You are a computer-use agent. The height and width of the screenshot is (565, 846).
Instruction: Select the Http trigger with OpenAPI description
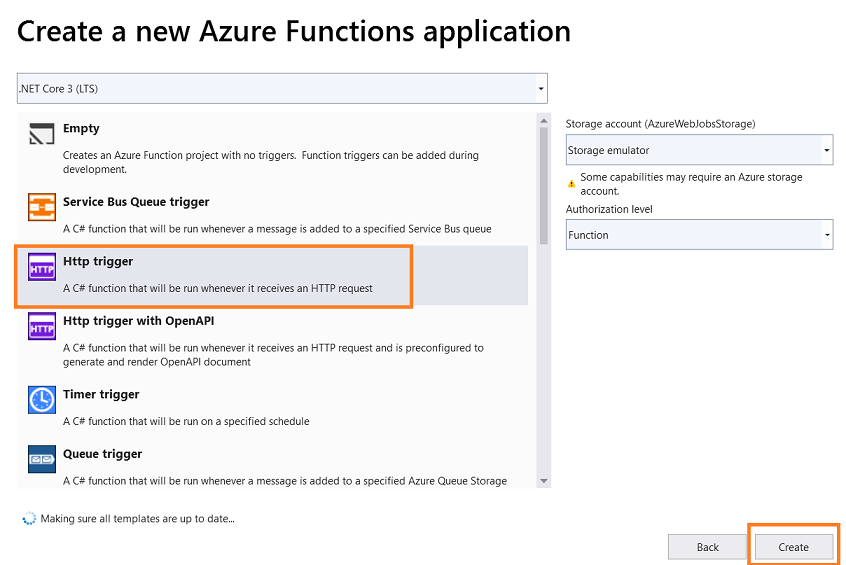pos(273,355)
